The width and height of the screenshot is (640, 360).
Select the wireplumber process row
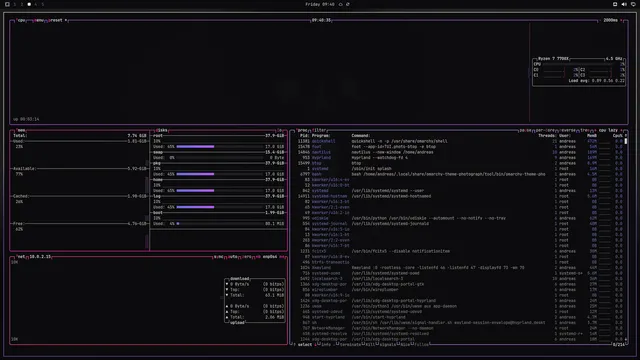(459, 290)
